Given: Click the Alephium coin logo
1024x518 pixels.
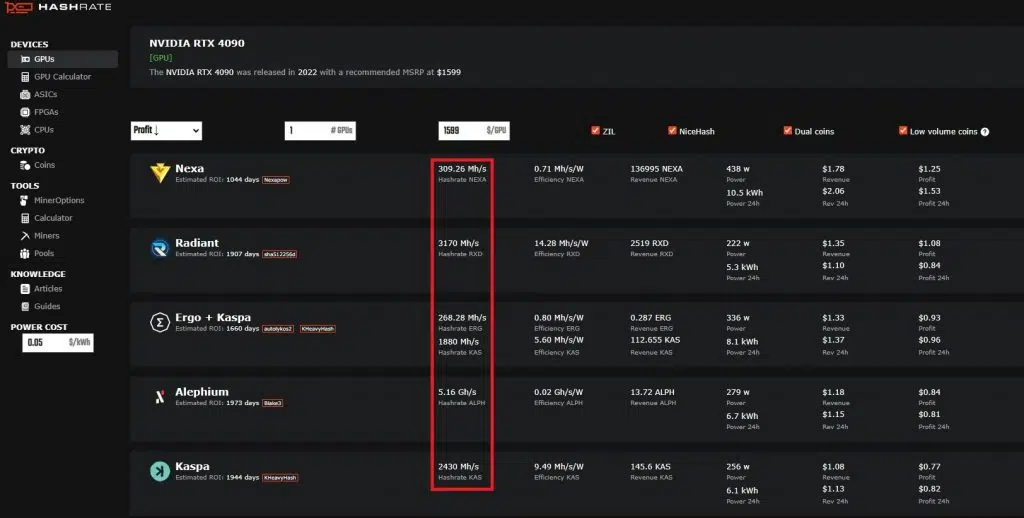Looking at the screenshot, I should pos(159,397).
